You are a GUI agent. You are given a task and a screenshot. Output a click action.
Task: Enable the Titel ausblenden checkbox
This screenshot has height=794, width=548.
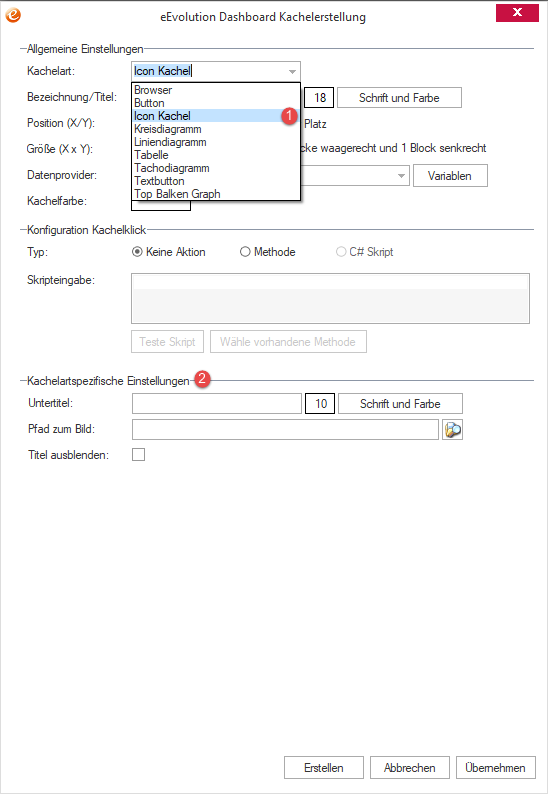[x=138, y=454]
